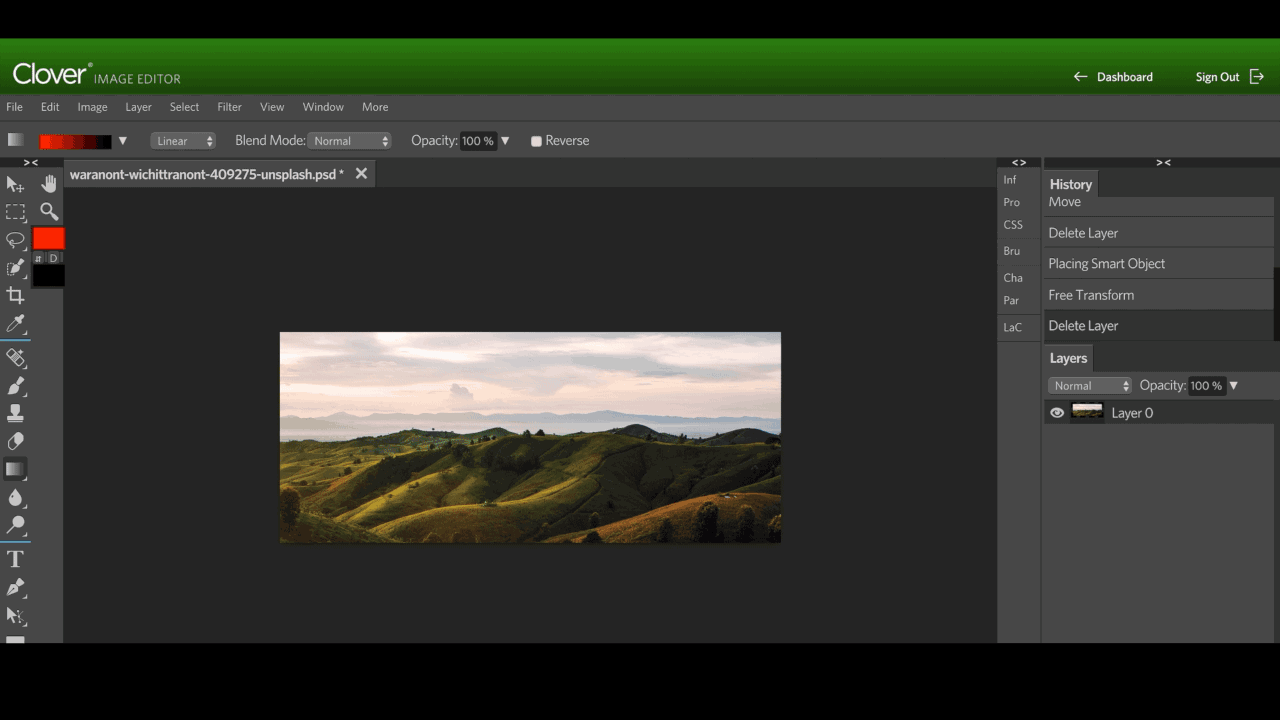Open the LaC side panel
The width and height of the screenshot is (1280, 720).
tap(1013, 327)
